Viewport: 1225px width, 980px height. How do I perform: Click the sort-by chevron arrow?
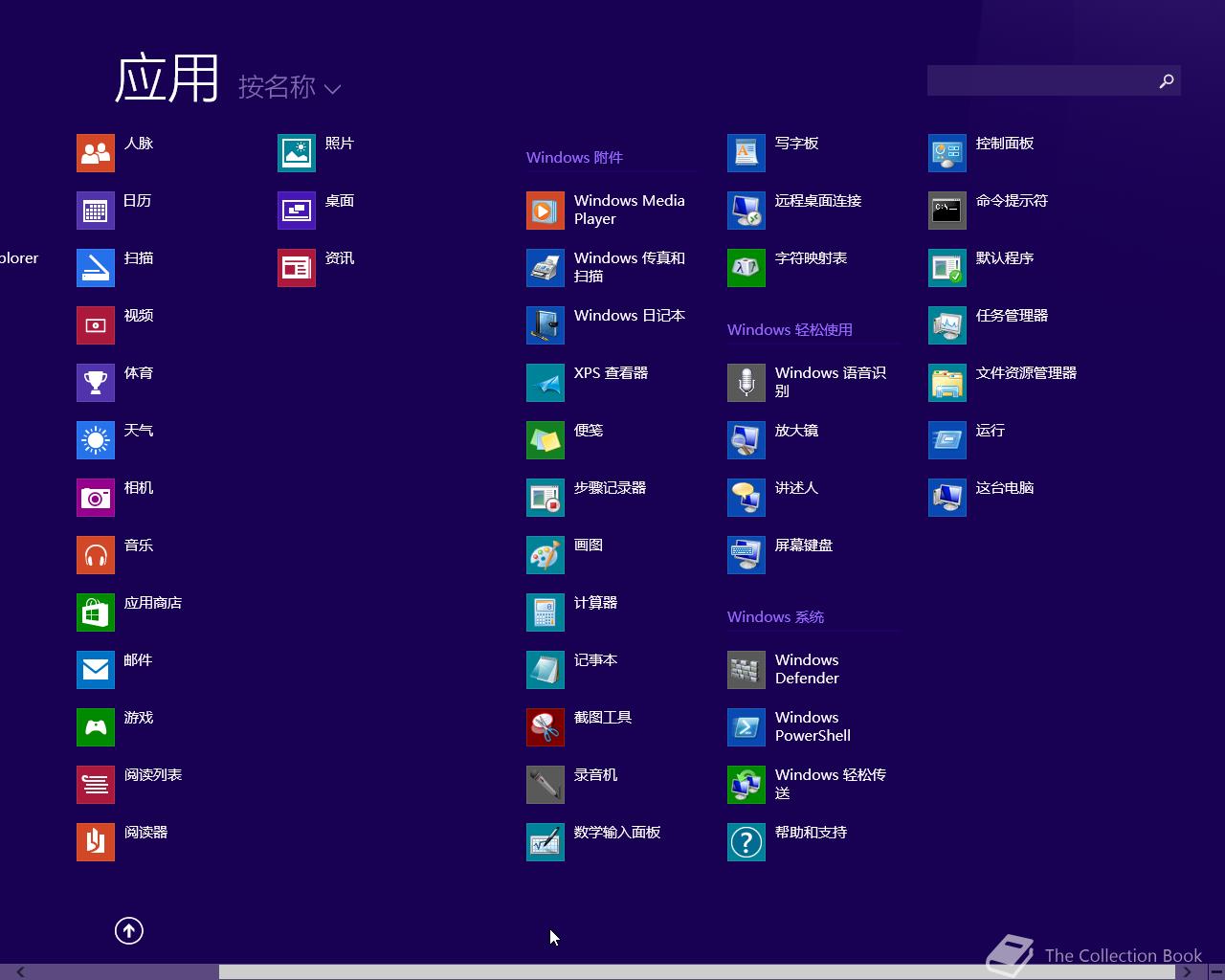pyautogui.click(x=332, y=89)
